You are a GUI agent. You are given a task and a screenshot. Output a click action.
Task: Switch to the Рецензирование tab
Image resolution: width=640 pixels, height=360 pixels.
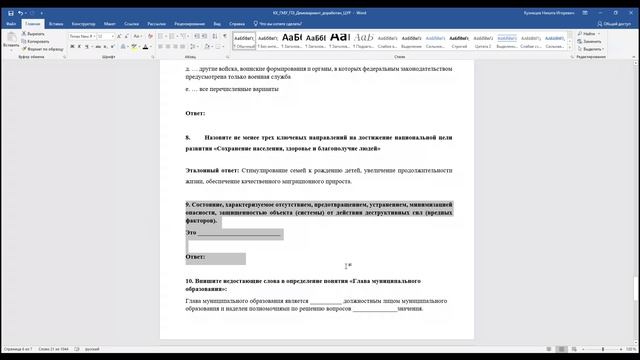189,24
